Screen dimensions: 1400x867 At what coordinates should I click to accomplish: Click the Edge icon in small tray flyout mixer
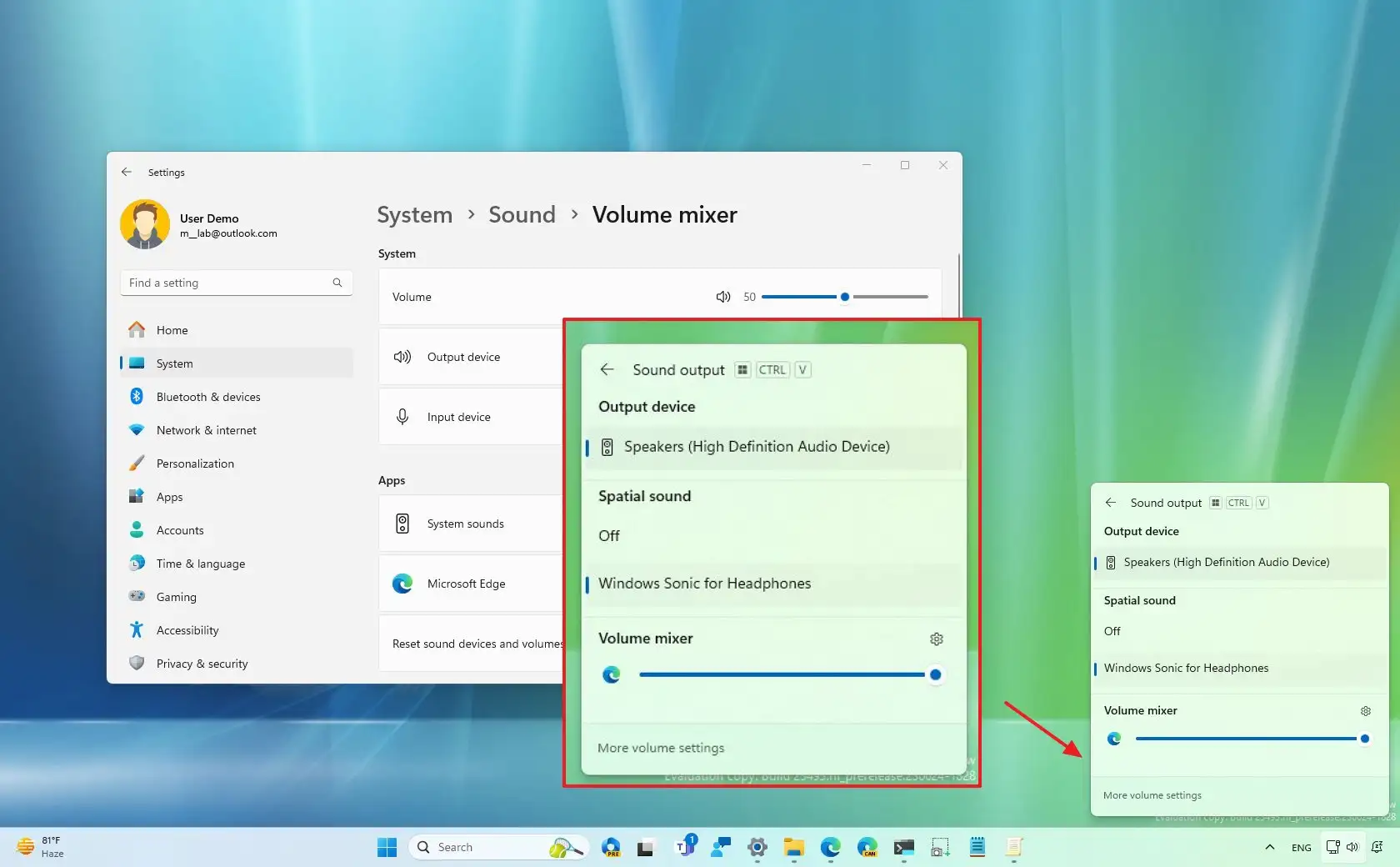[1114, 739]
